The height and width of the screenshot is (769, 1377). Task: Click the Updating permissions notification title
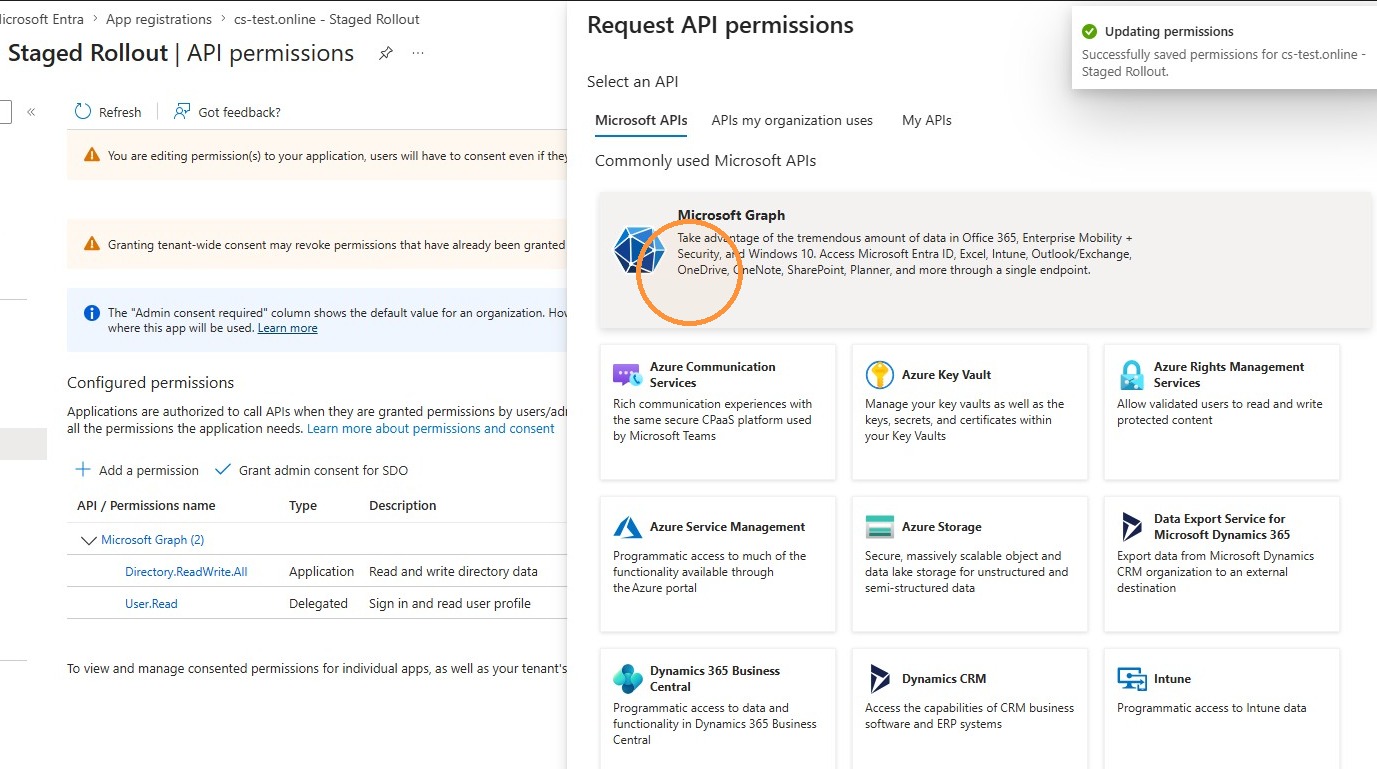click(1169, 32)
